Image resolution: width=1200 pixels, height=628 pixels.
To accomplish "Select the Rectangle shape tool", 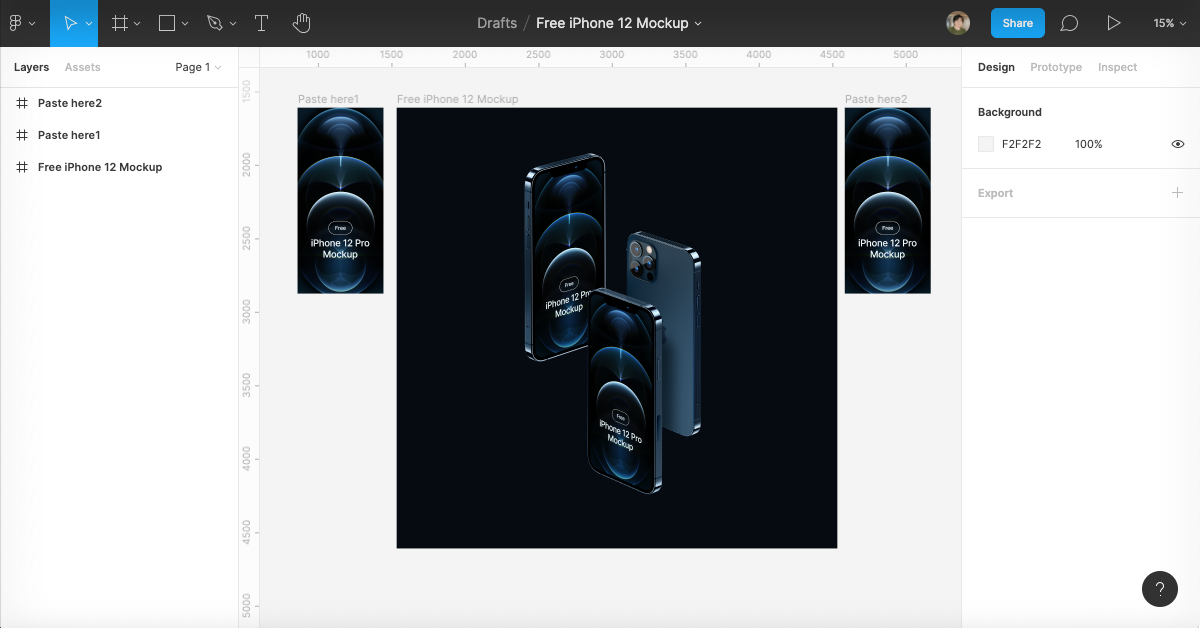I will 165,23.
